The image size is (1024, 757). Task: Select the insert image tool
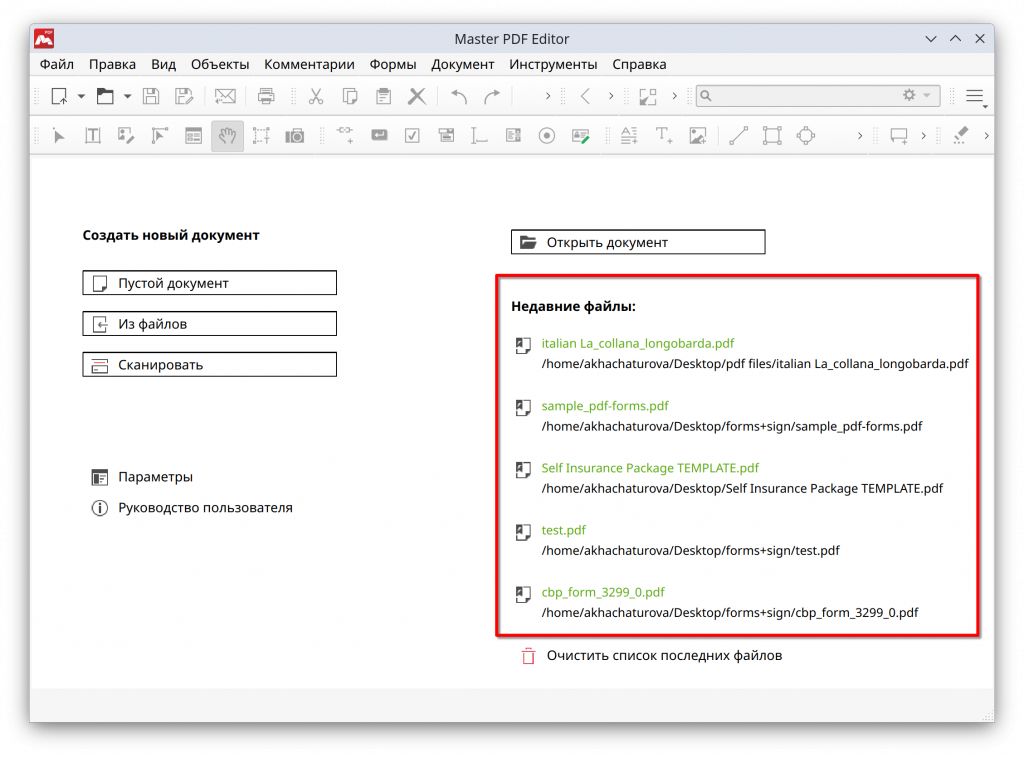(698, 136)
